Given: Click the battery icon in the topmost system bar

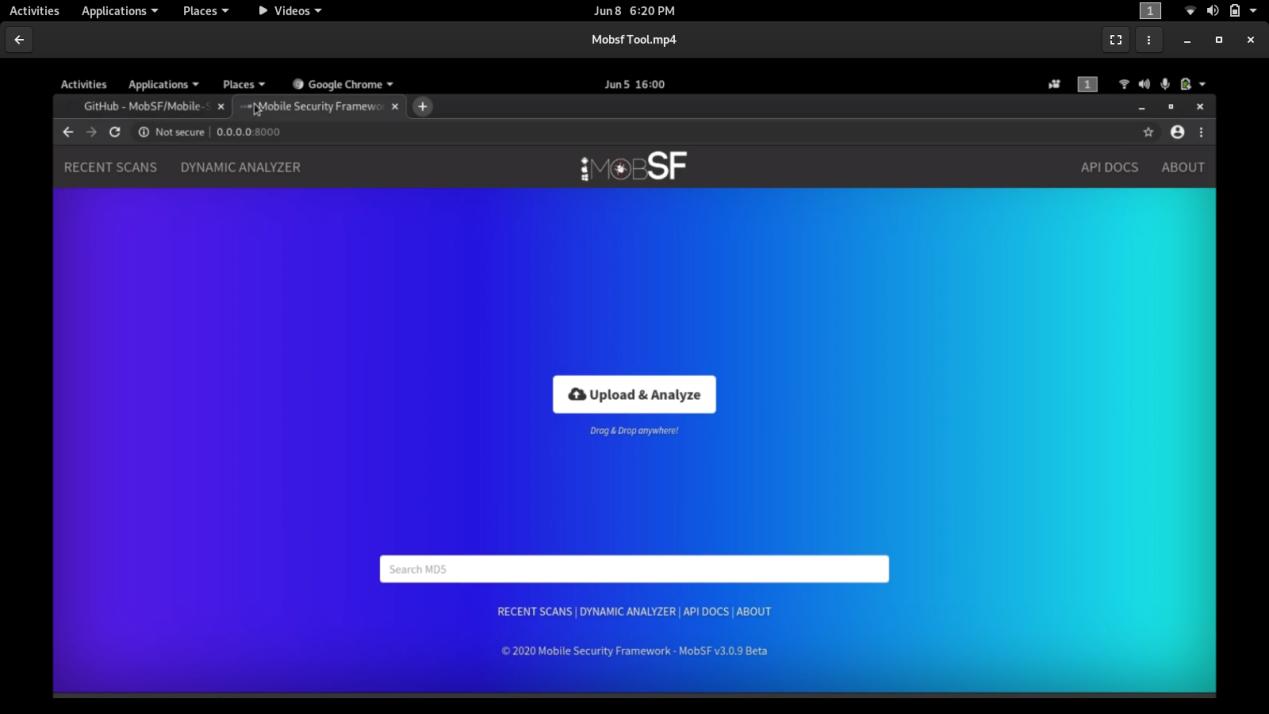Looking at the screenshot, I should click(1235, 11).
